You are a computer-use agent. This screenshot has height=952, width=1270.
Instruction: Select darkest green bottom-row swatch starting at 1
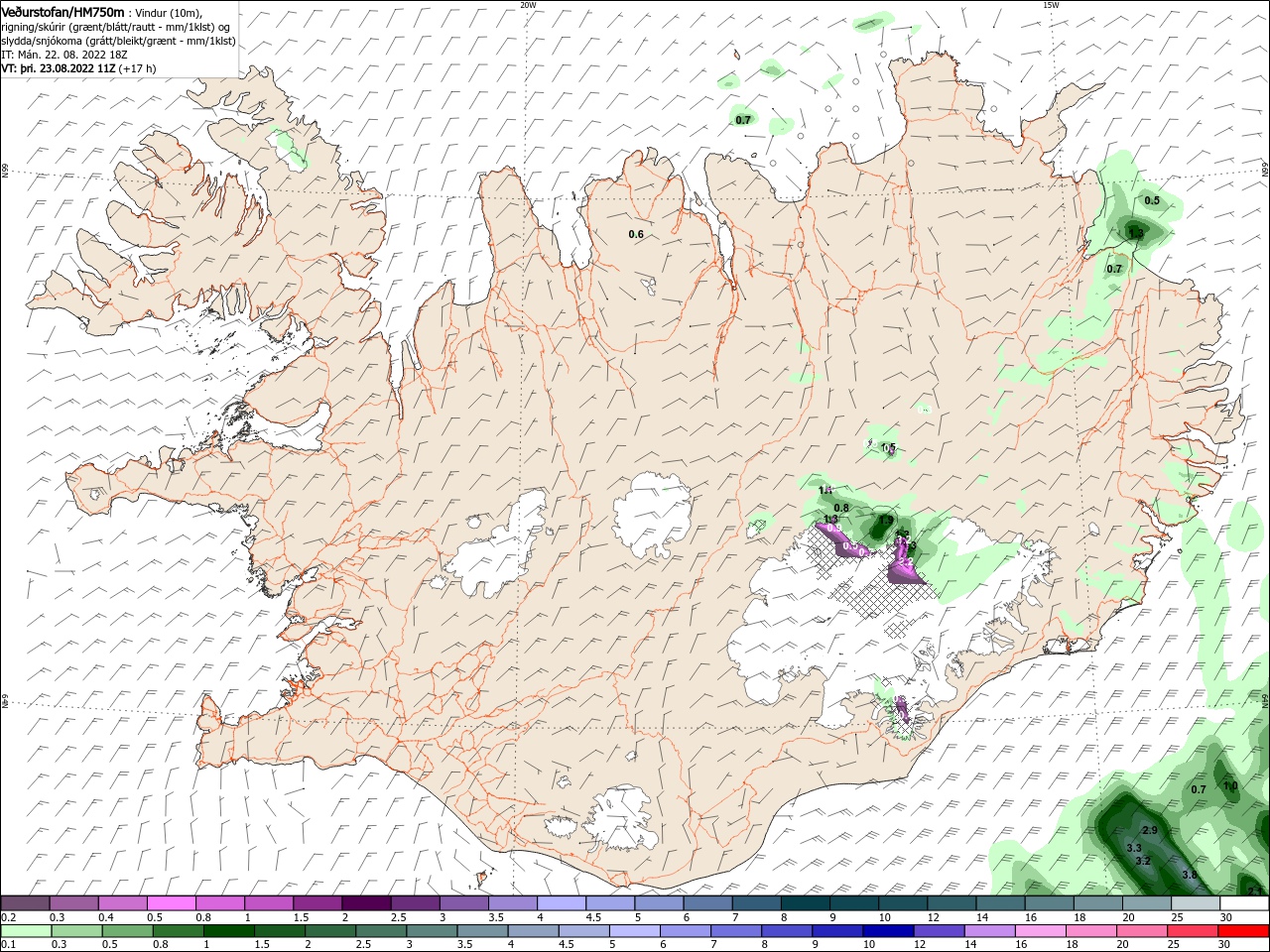point(229,931)
